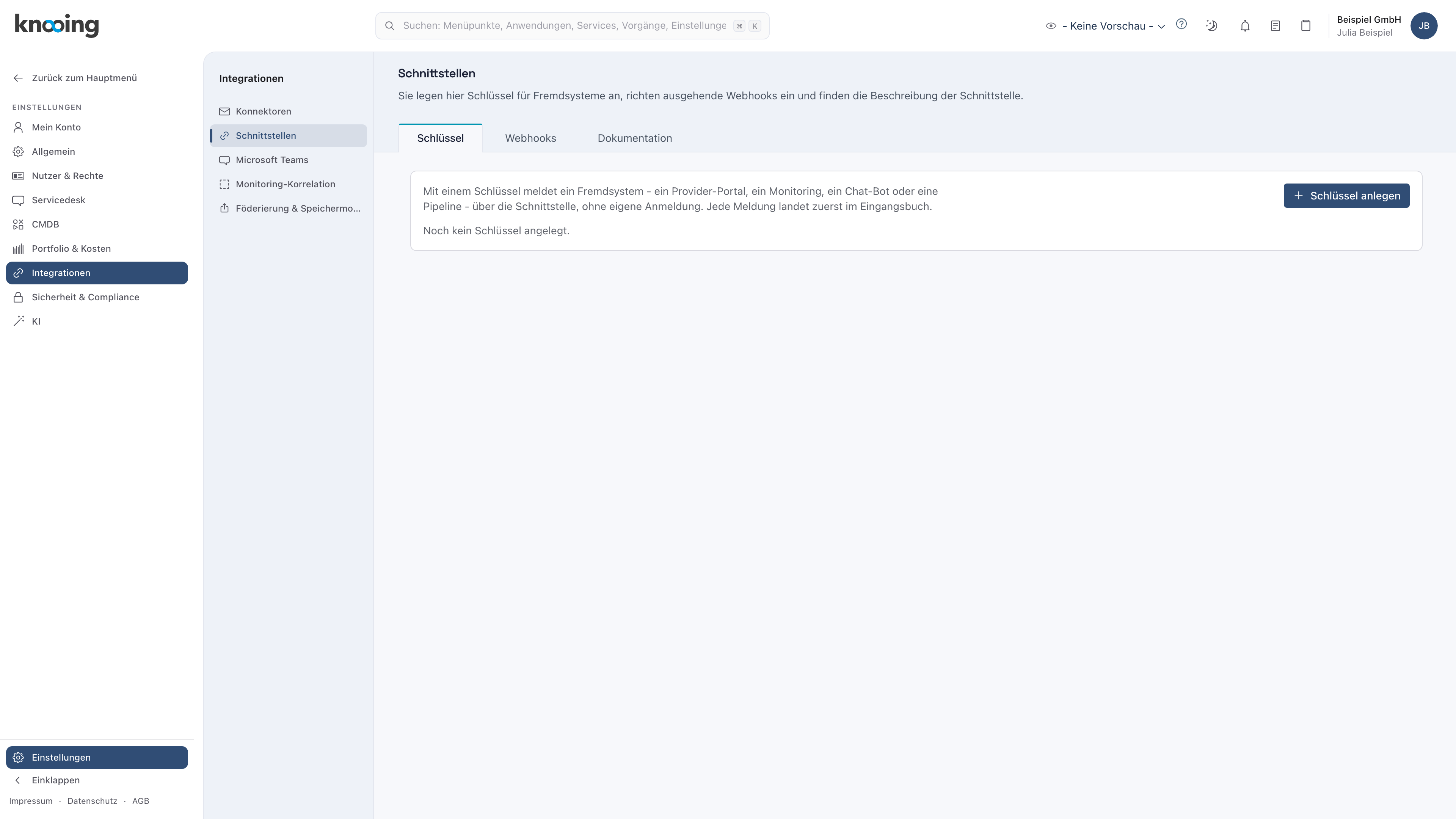The height and width of the screenshot is (819, 1456).
Task: Open Sicherheit & Compliance settings
Action: [x=97, y=297]
